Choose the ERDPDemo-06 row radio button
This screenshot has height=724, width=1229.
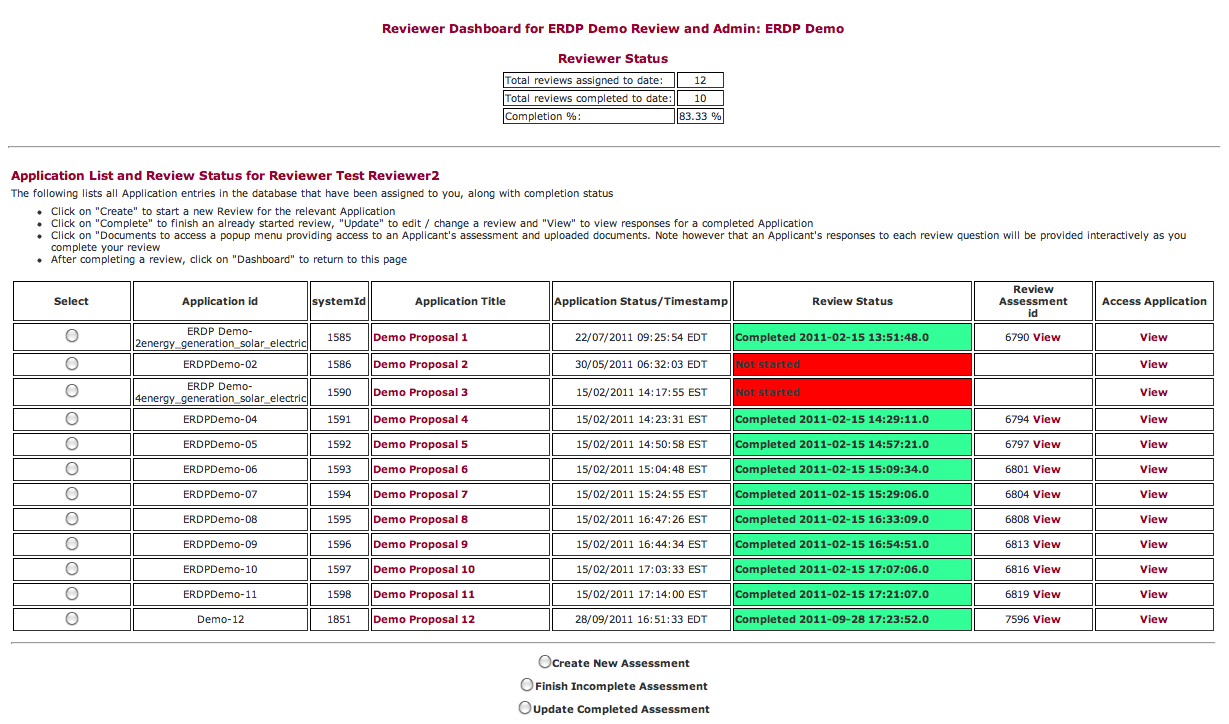coord(72,469)
